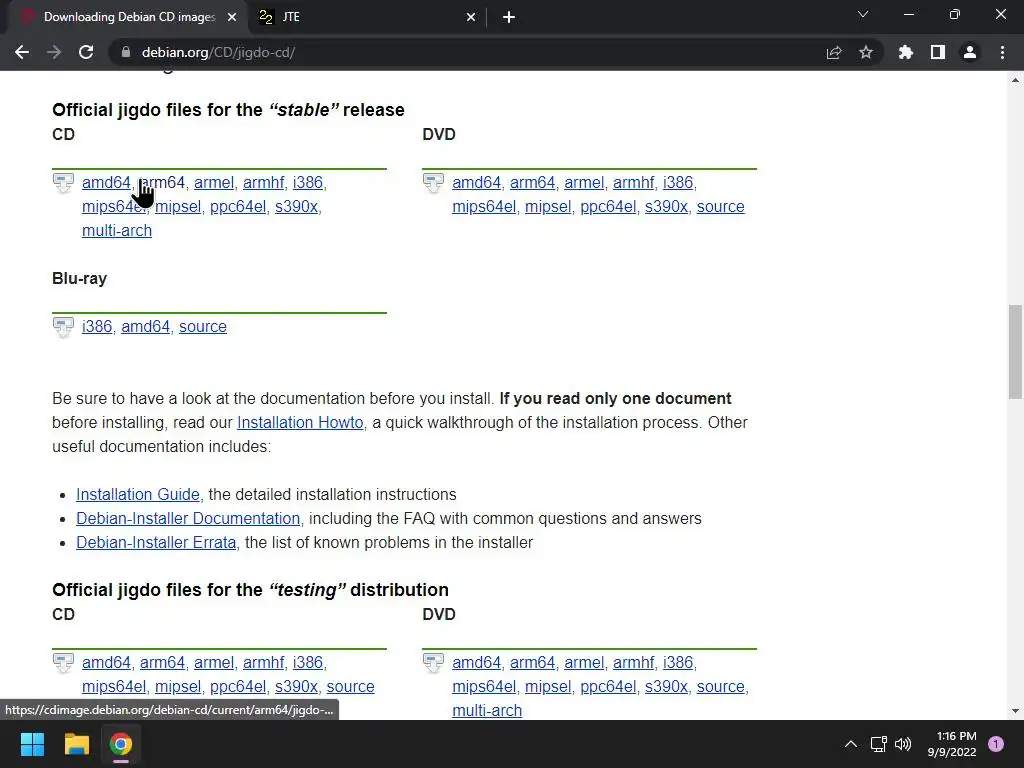Open the Chrome profile icon
This screenshot has height=768, width=1024.
(x=970, y=52)
